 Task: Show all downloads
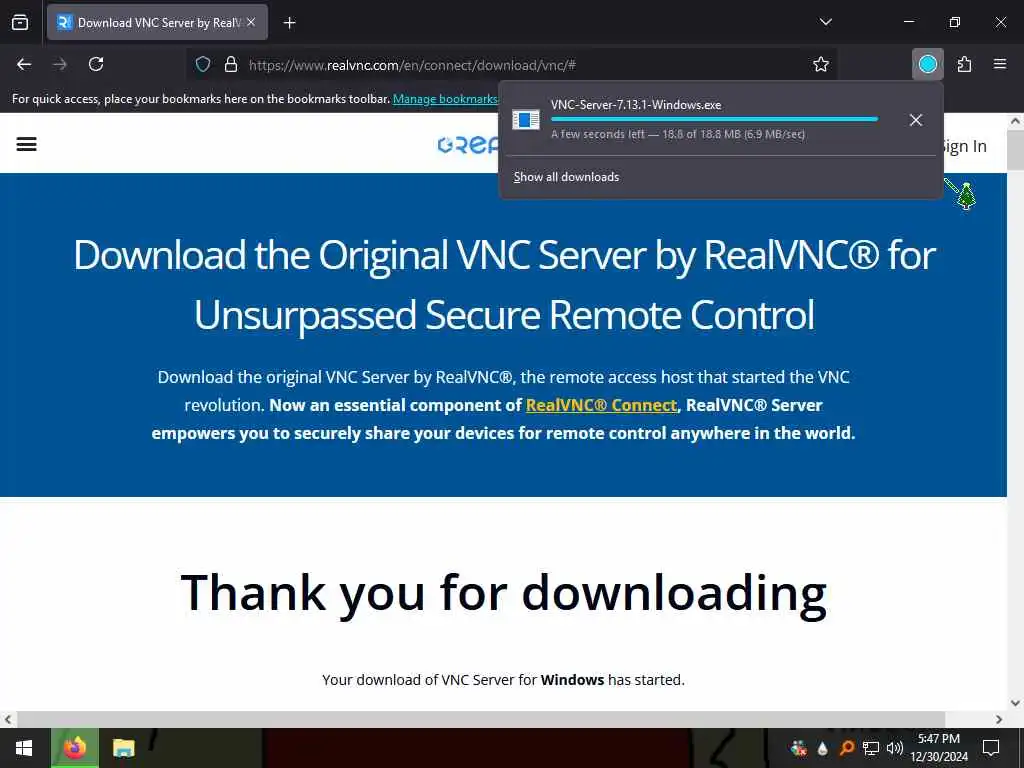(566, 177)
